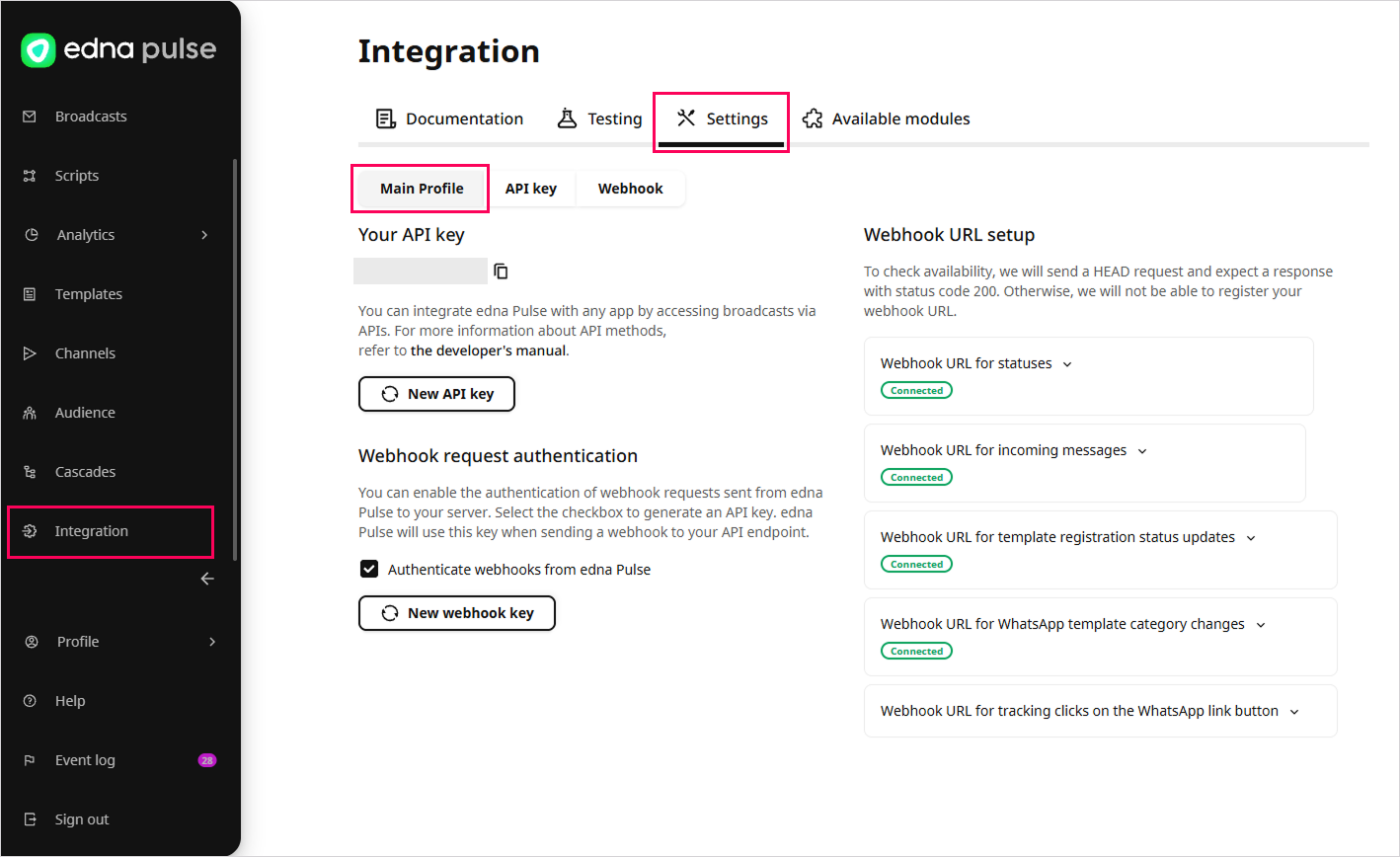Click the Analytics pie chart icon
The width and height of the screenshot is (1400, 857).
[x=32, y=235]
